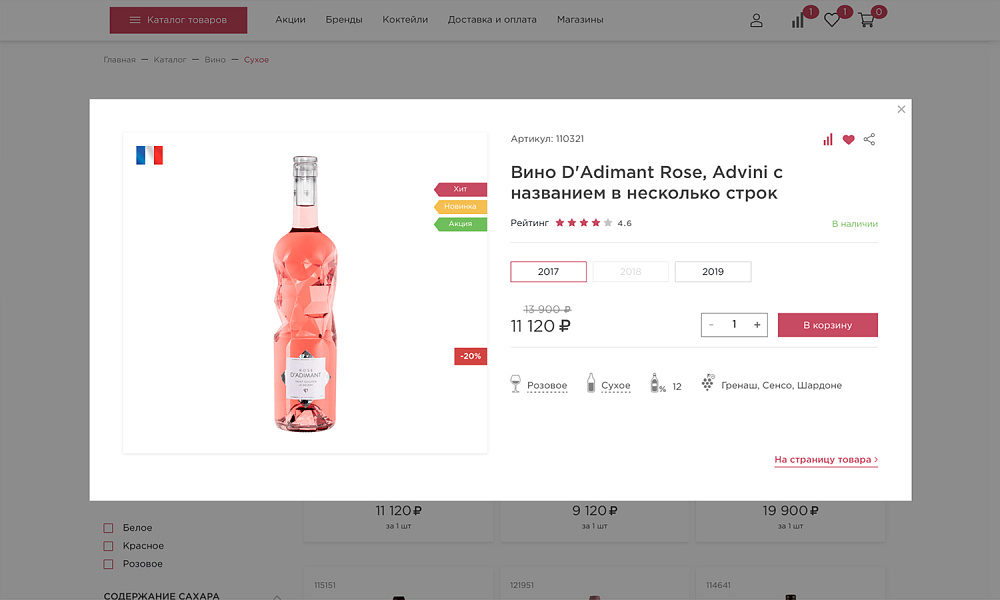Increase quantity with the plus stepper
Viewport: 1000px width, 600px height.
[757, 324]
